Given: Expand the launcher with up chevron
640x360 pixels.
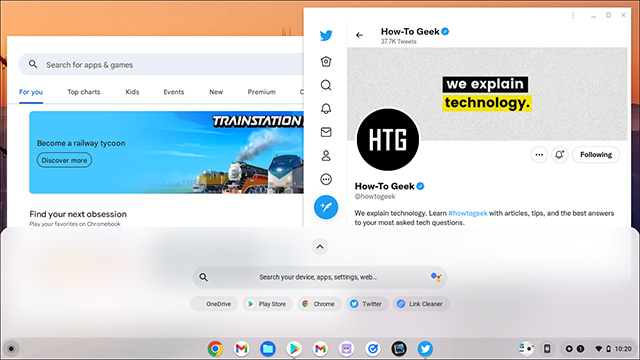Looking at the screenshot, I should pos(320,247).
